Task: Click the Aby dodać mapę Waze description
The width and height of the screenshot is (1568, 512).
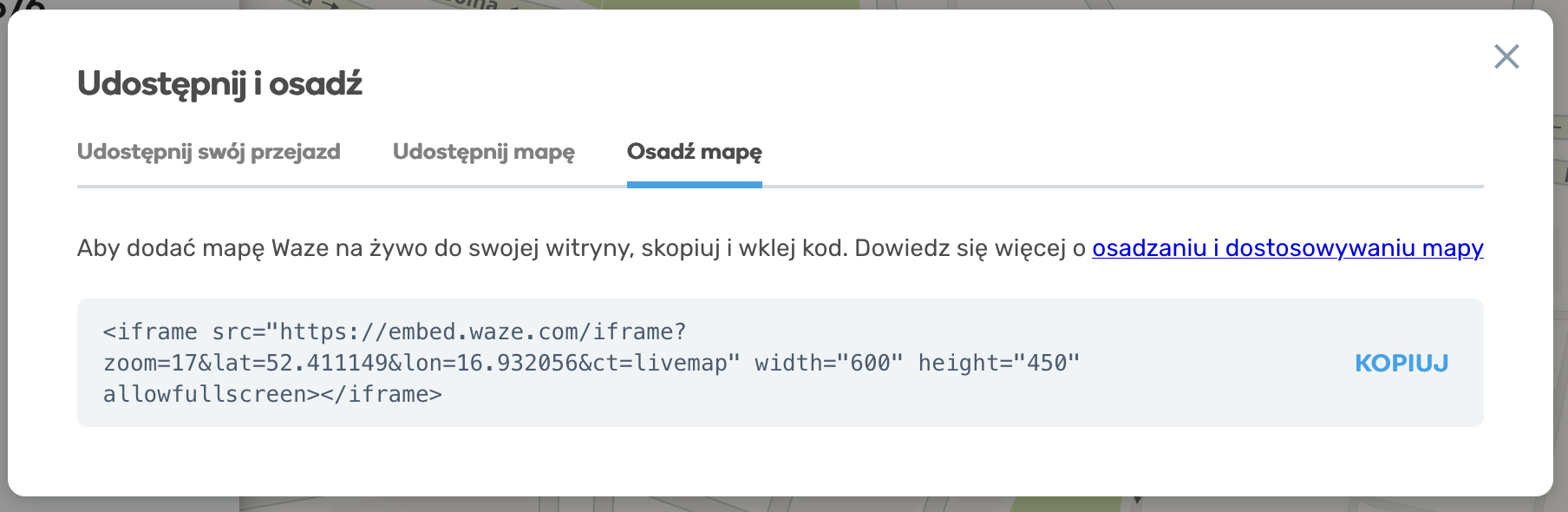Action: pos(582,248)
